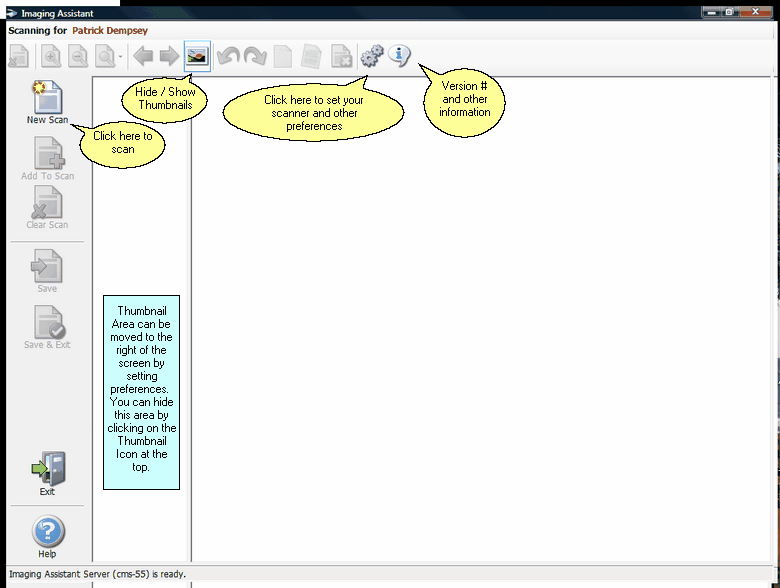This screenshot has width=780, height=588.
Task: Go to previous page with left arrow
Action: [144, 57]
